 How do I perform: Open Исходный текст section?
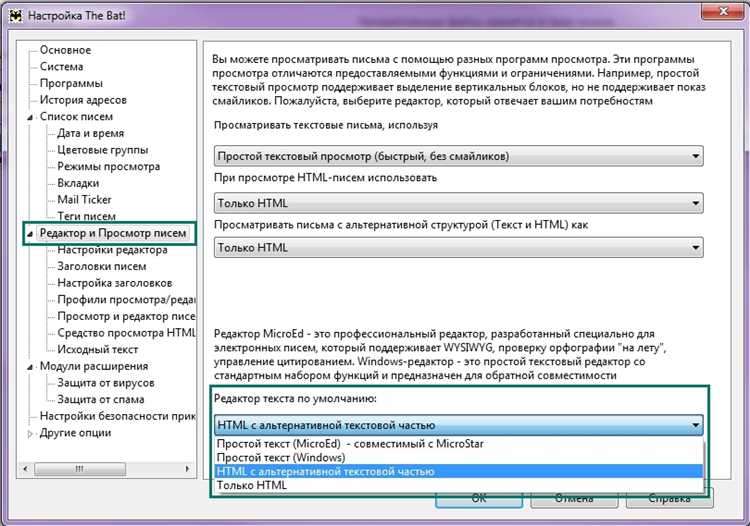click(x=98, y=350)
